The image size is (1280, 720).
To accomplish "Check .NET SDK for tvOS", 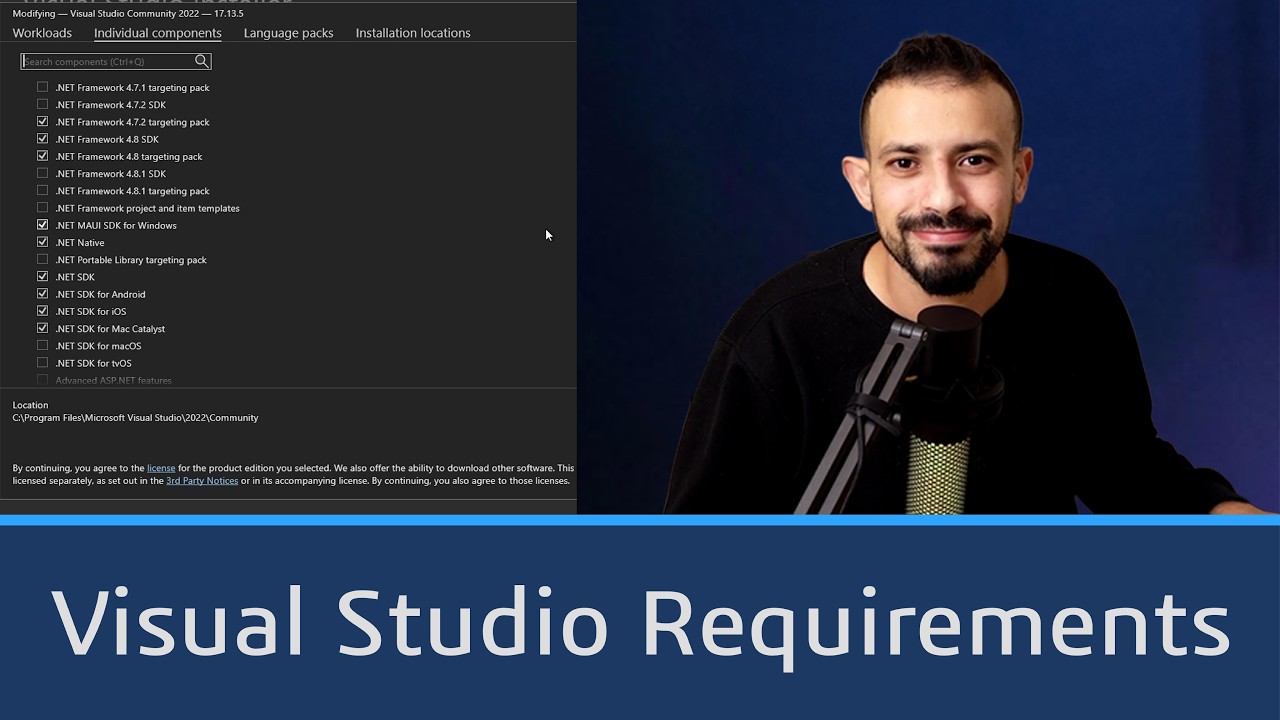I will click(x=42, y=363).
